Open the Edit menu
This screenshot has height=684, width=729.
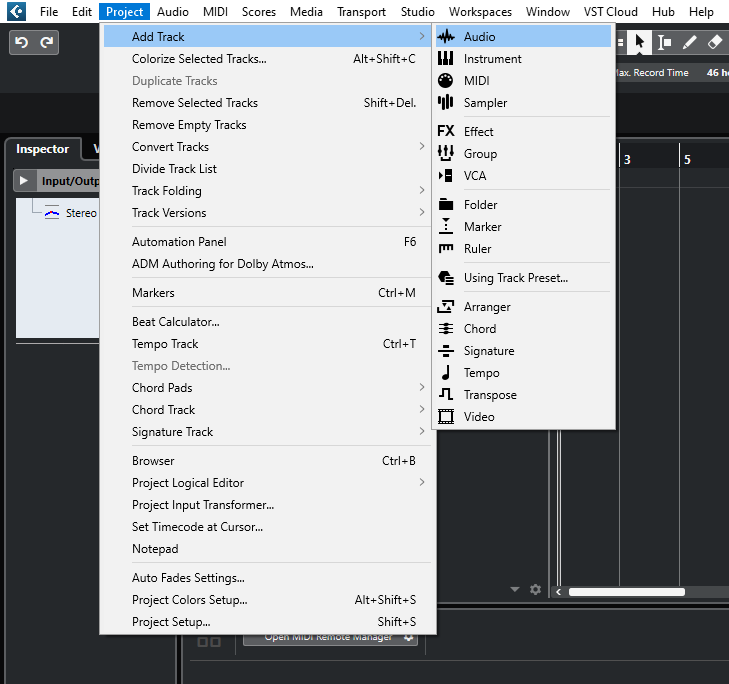[x=82, y=12]
